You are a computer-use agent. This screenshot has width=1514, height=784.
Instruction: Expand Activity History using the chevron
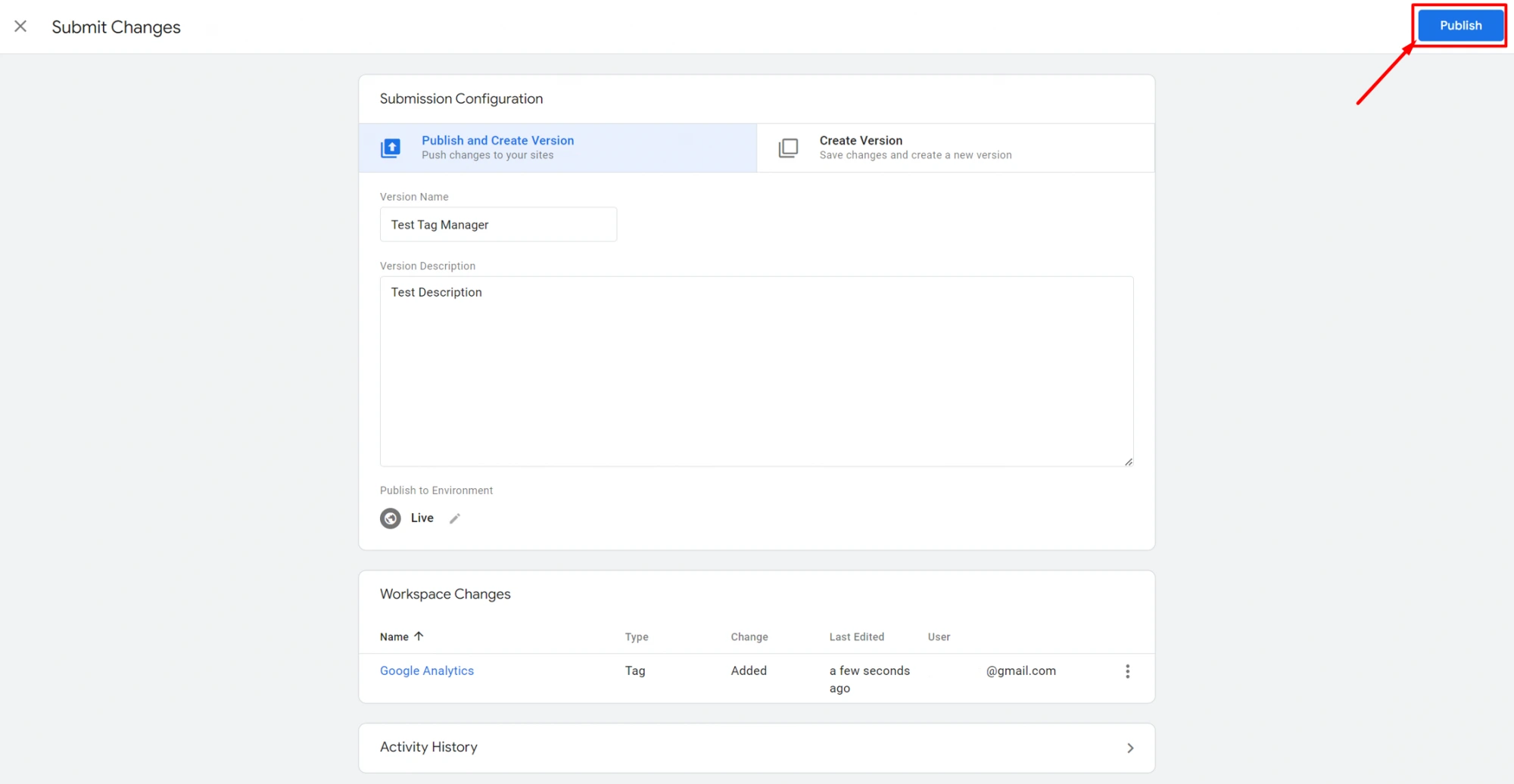point(1130,748)
